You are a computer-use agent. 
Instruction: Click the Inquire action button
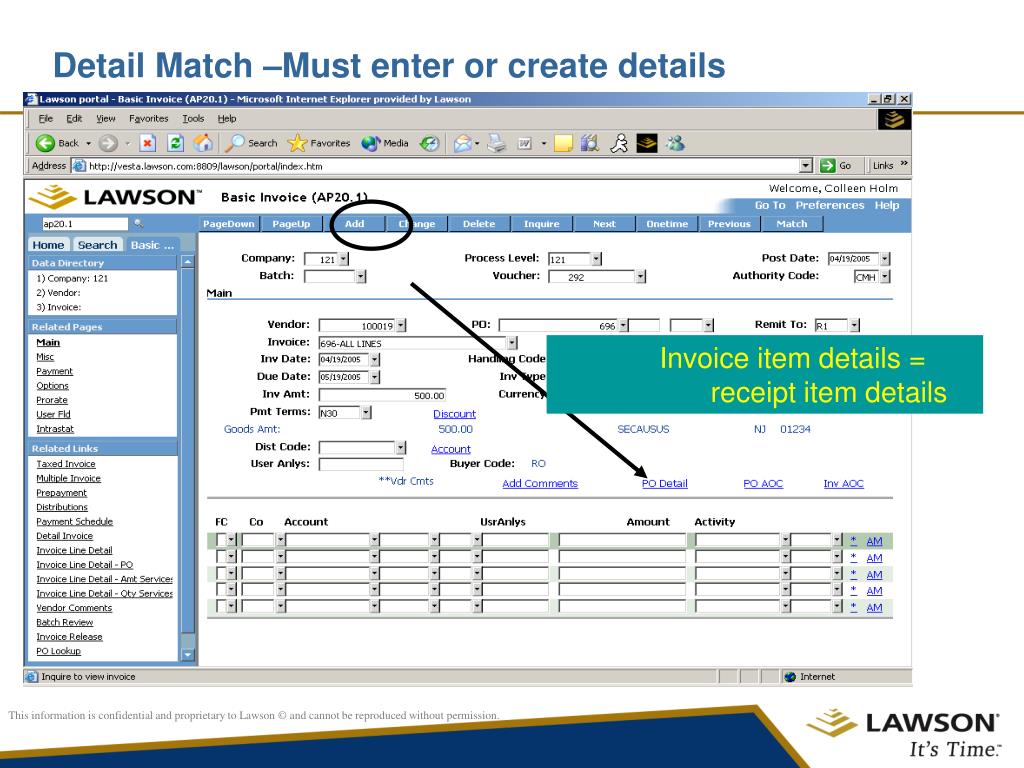click(541, 223)
